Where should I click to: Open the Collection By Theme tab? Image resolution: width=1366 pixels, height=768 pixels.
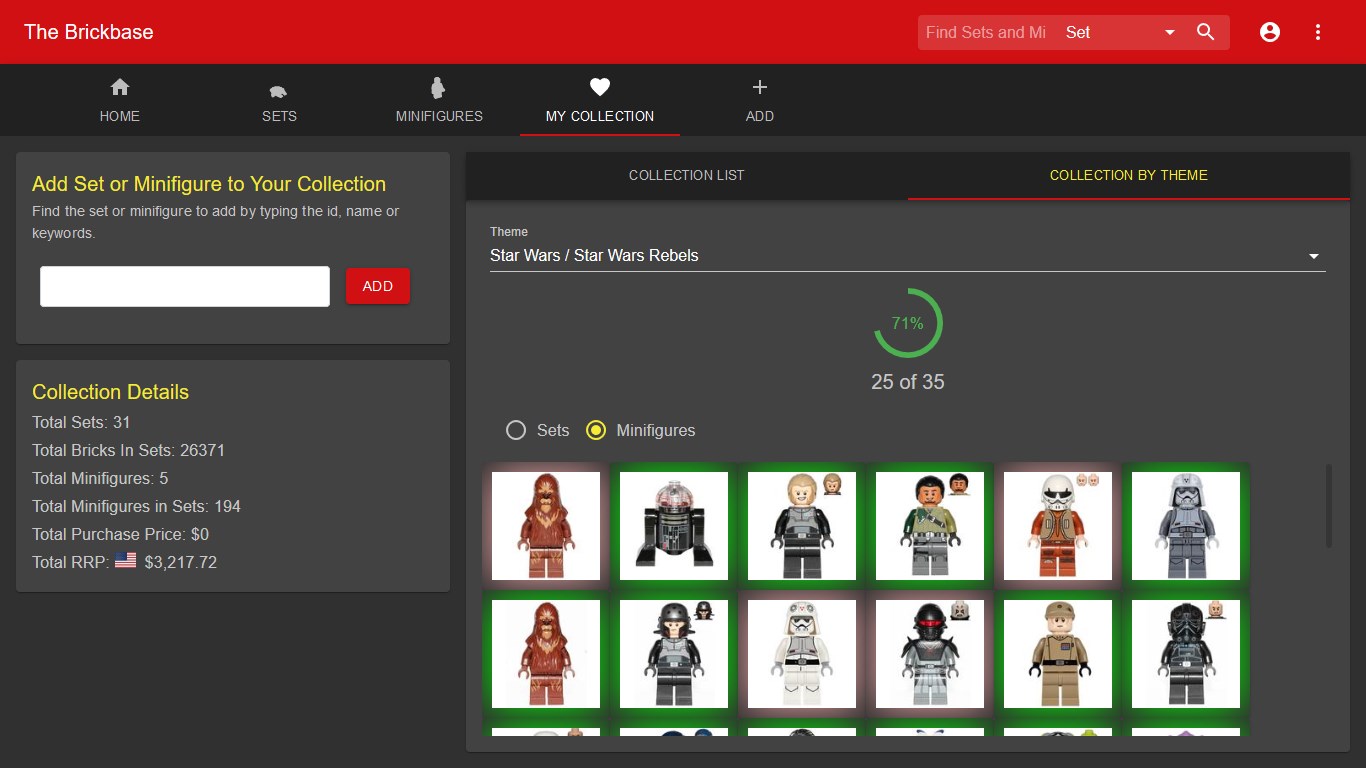coord(1129,175)
